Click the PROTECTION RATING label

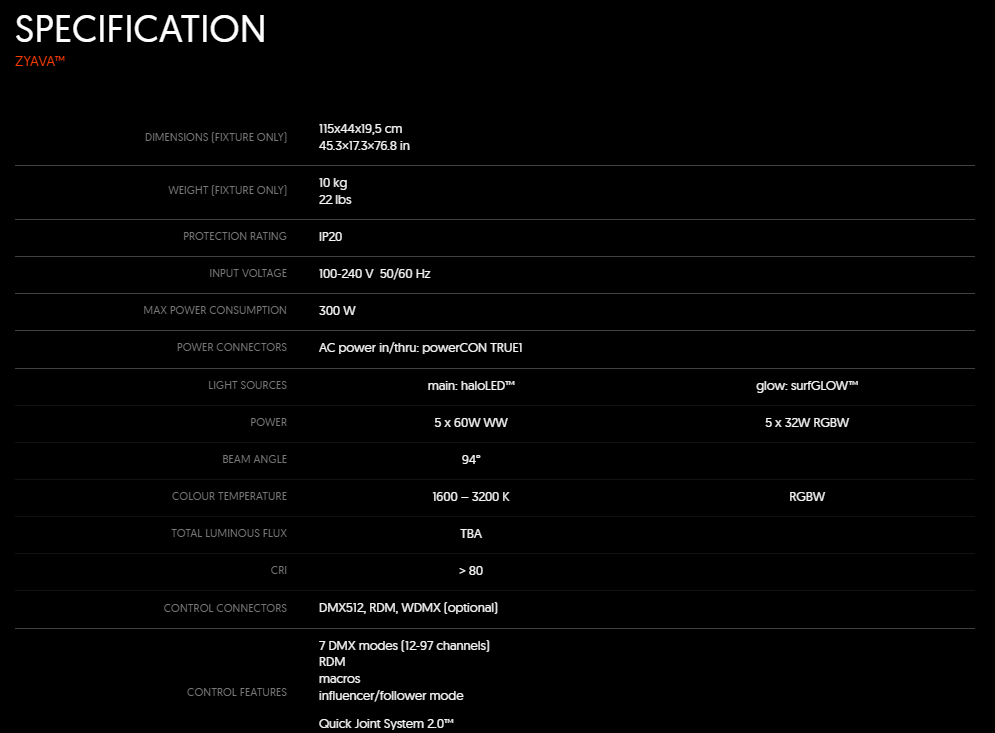(x=235, y=236)
